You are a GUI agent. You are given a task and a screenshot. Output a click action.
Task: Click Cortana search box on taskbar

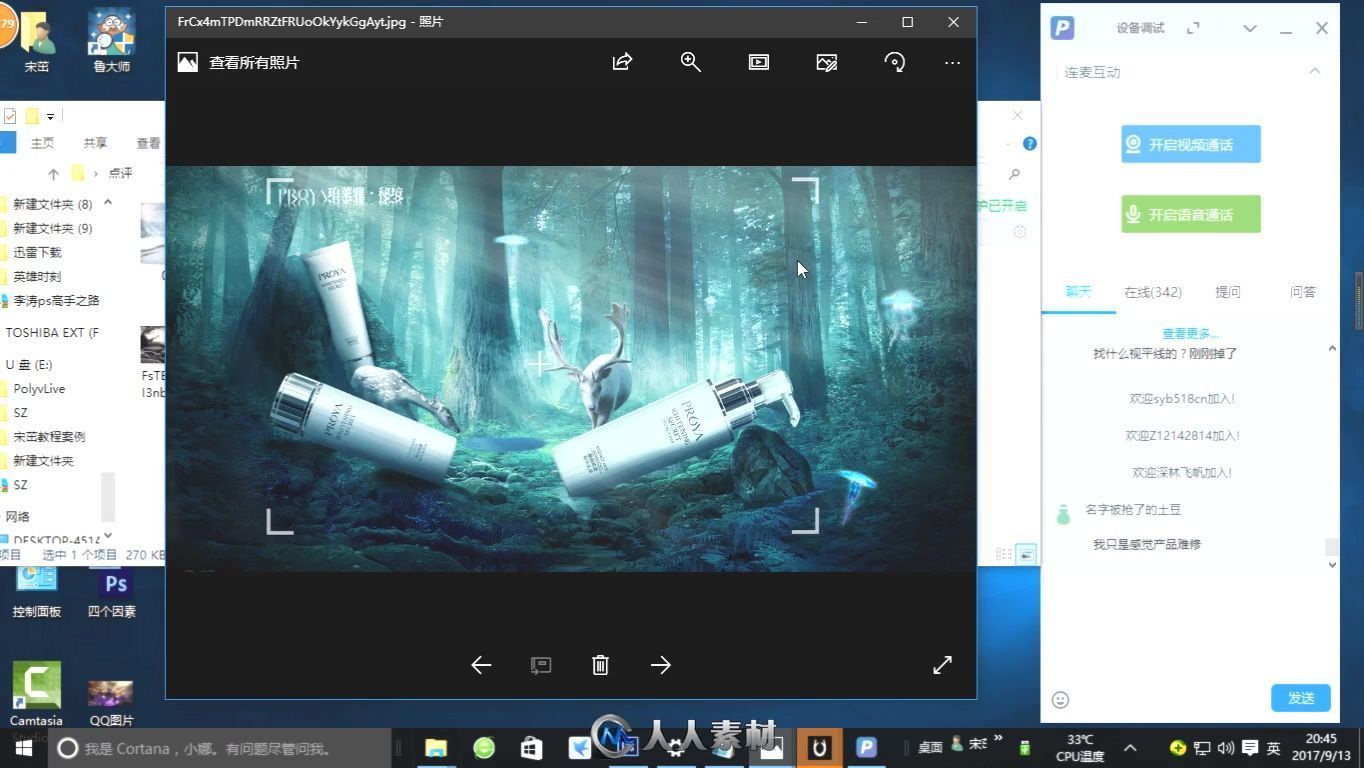(220, 748)
